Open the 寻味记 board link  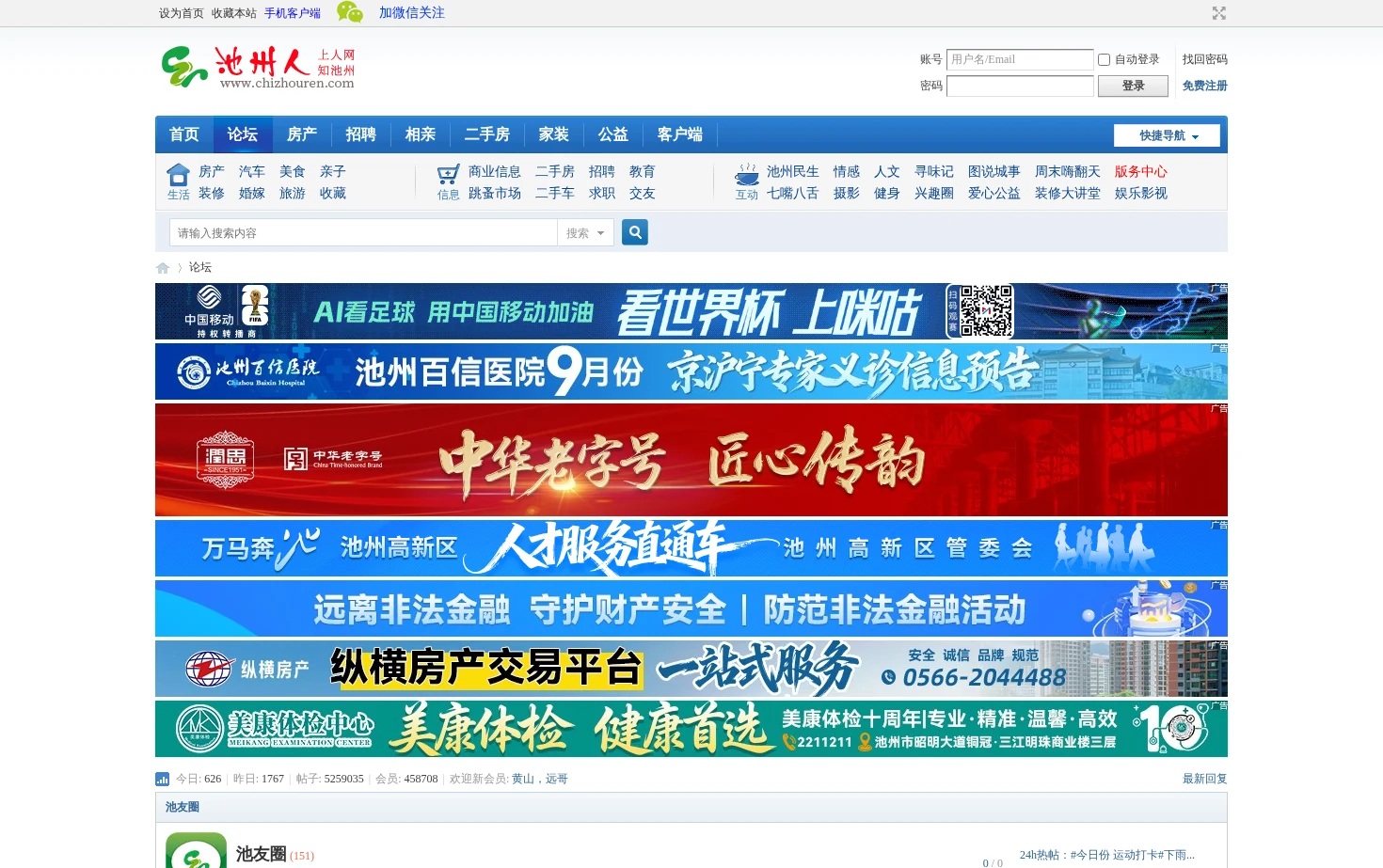(934, 171)
